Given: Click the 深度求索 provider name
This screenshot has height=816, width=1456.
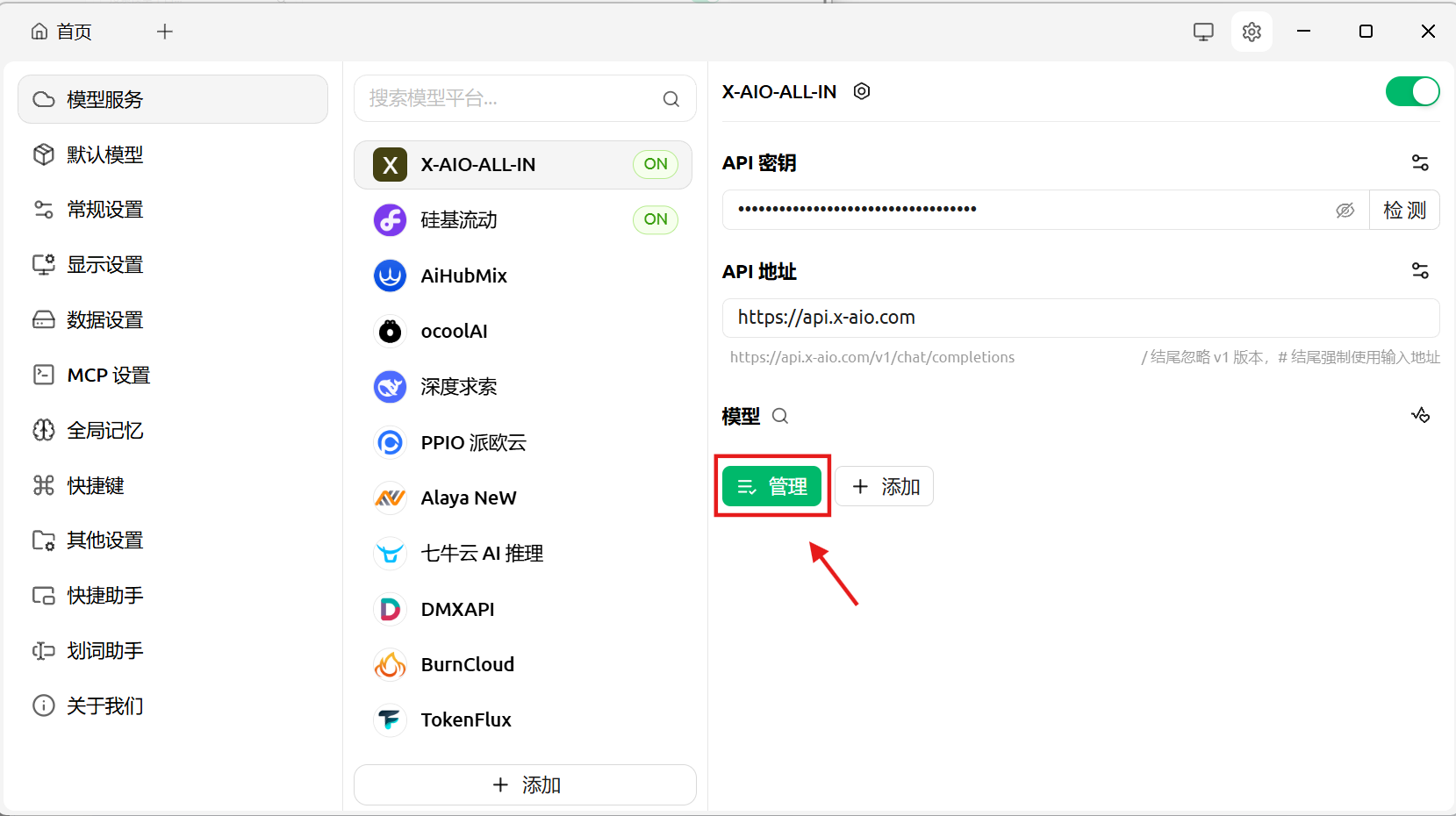Looking at the screenshot, I should click(459, 387).
